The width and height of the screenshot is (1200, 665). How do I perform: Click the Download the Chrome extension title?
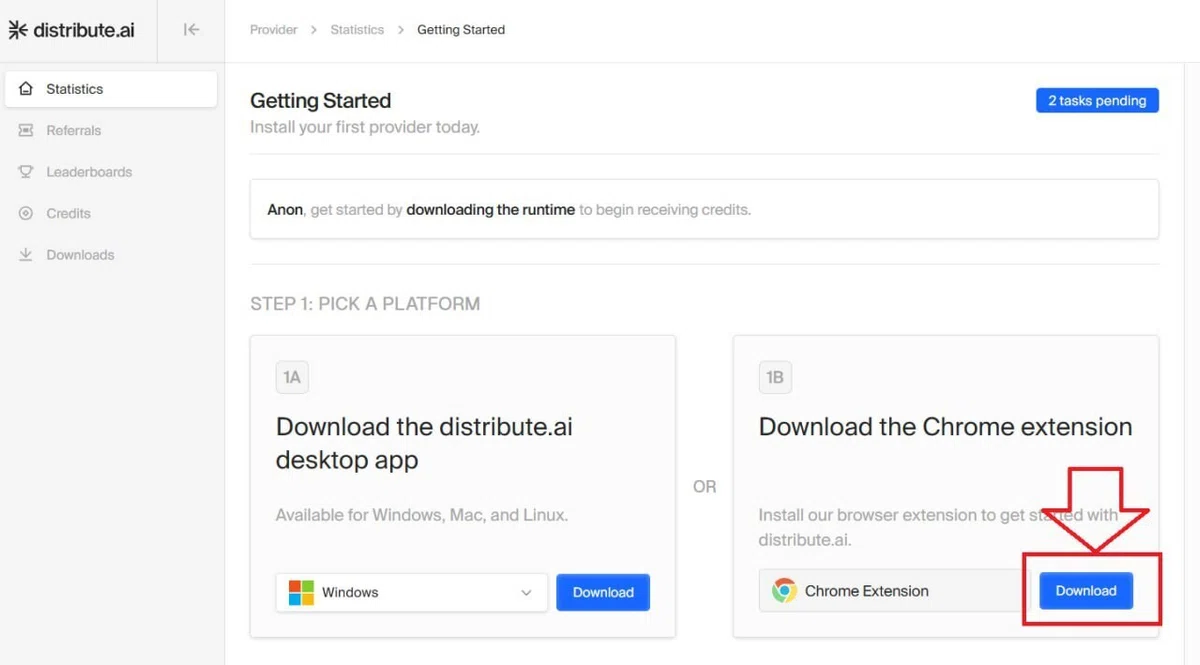click(946, 427)
